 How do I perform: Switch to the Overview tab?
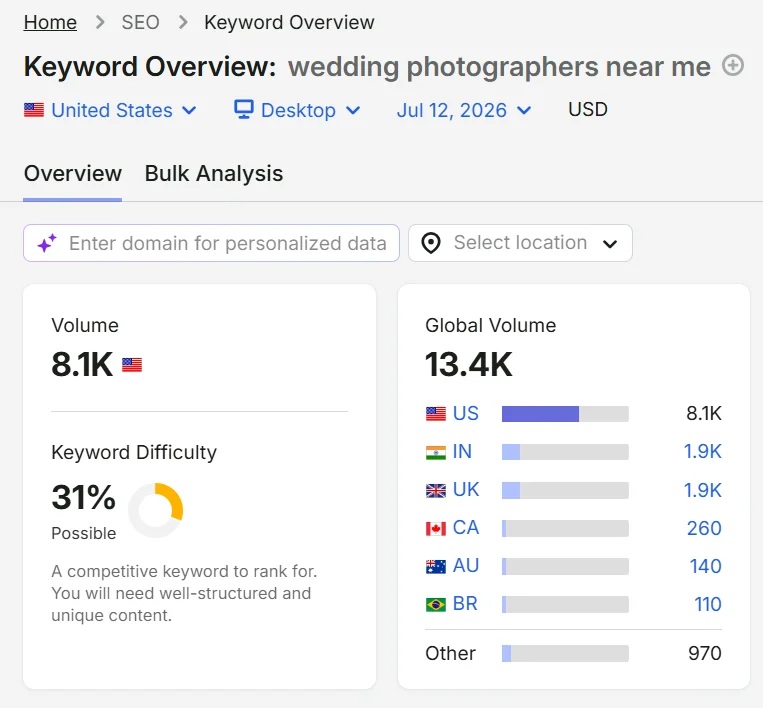[73, 174]
